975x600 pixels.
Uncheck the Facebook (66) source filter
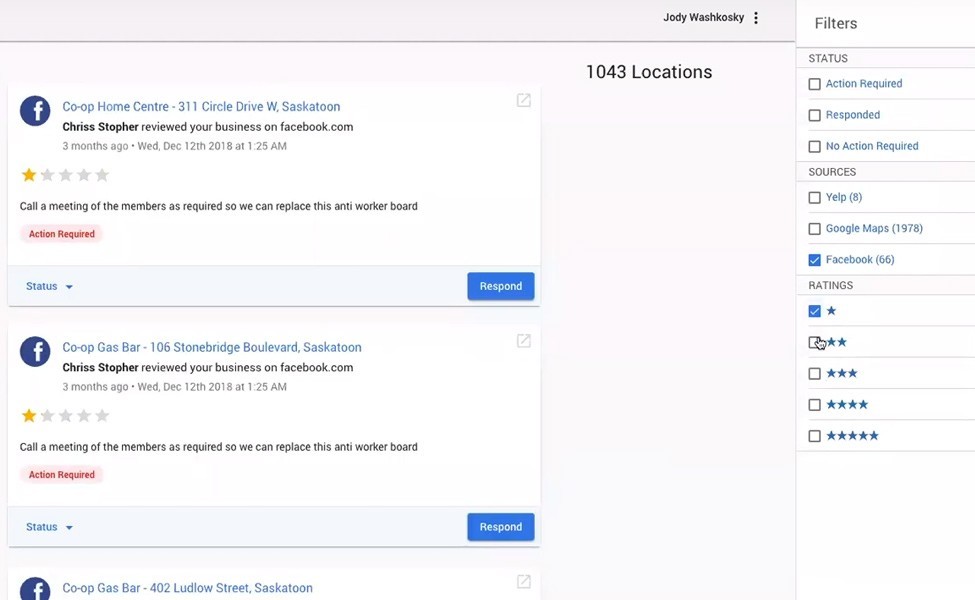click(815, 260)
